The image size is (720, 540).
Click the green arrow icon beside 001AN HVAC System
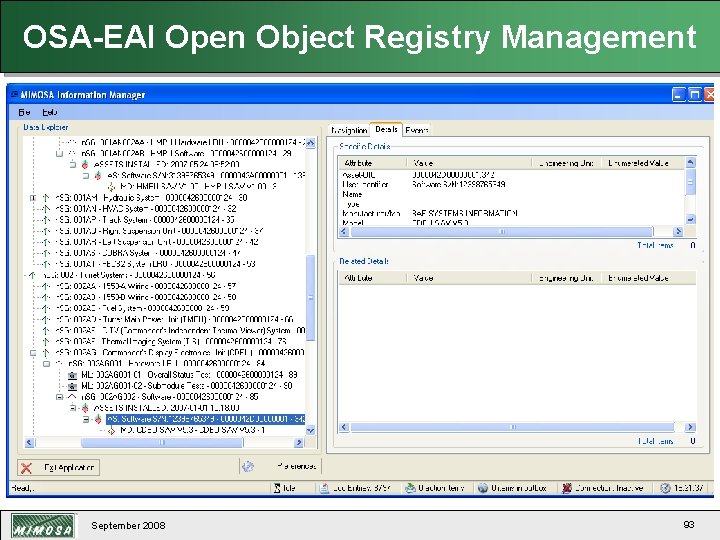45,209
